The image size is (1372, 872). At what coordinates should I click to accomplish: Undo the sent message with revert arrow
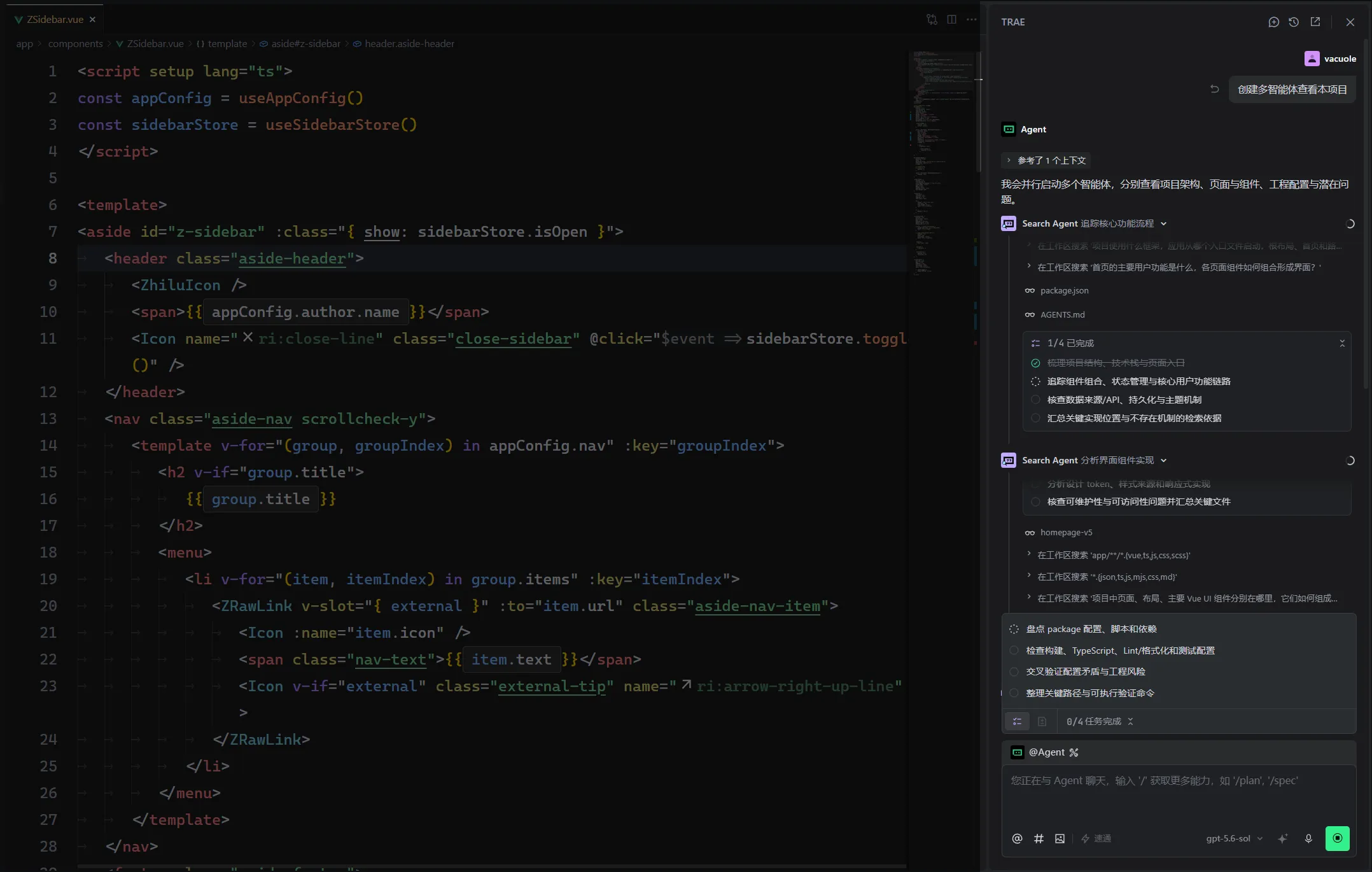(x=1214, y=89)
